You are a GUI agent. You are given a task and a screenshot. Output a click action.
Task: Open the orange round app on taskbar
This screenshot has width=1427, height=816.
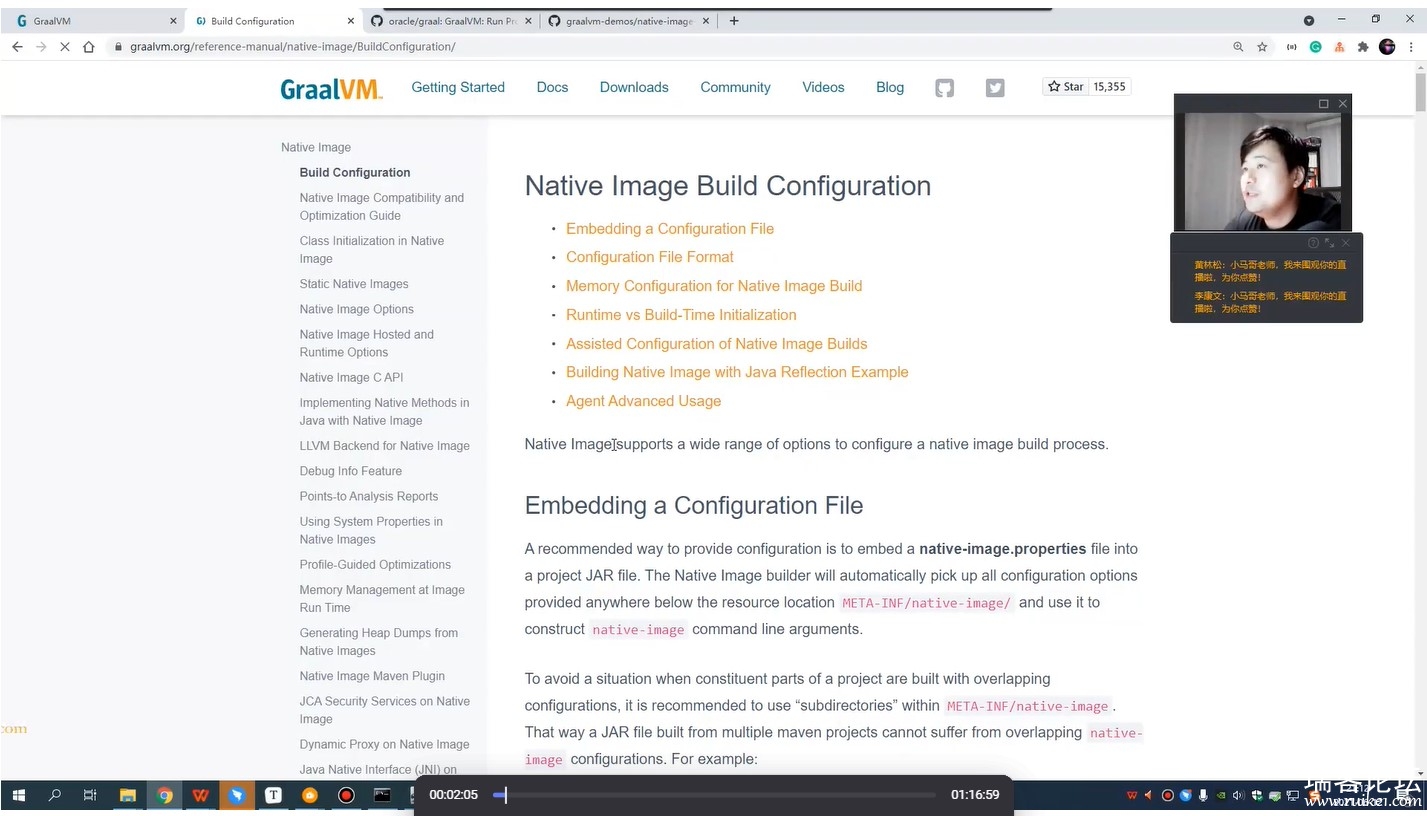coord(310,796)
